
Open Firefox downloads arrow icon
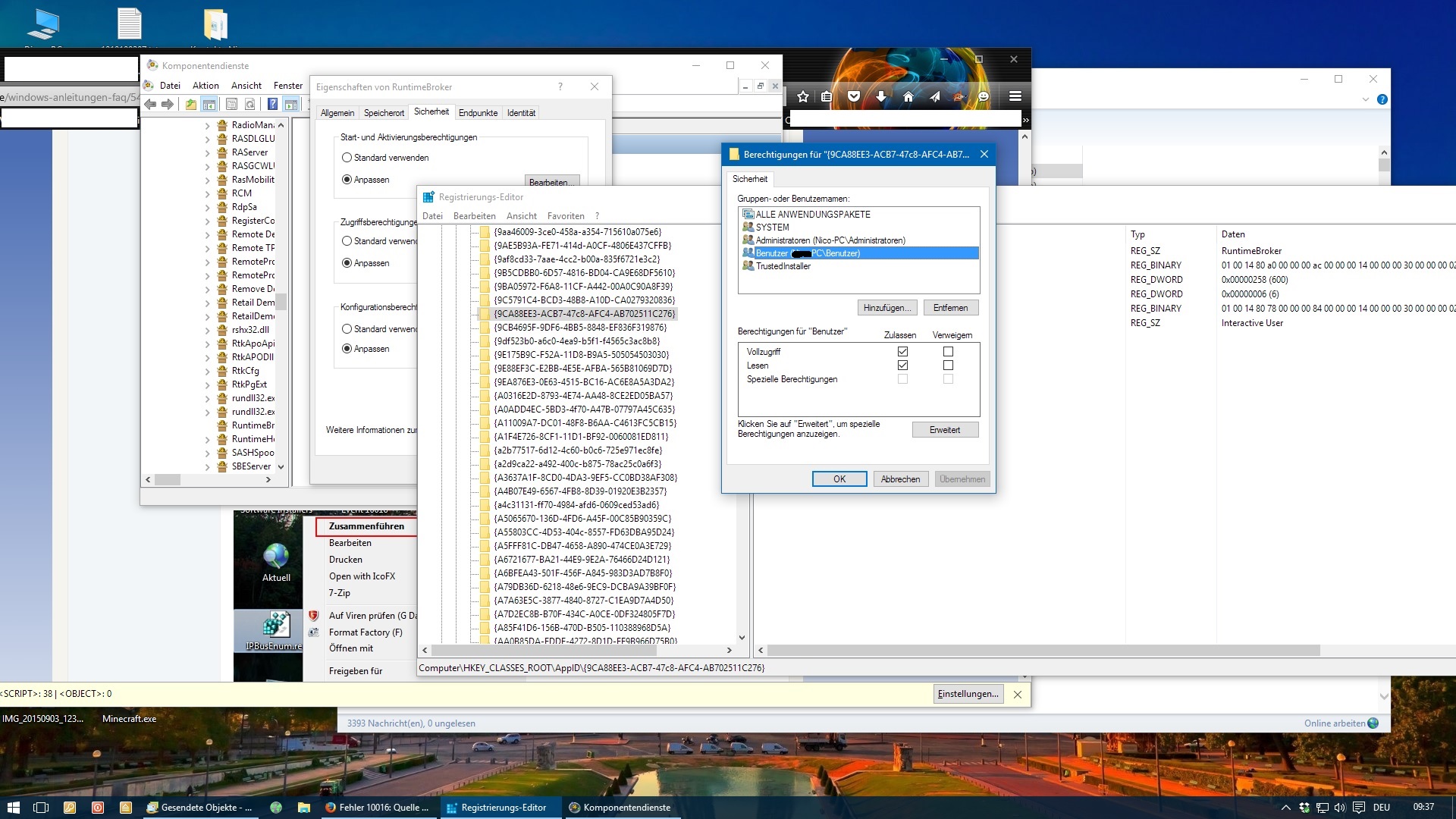coord(880,96)
